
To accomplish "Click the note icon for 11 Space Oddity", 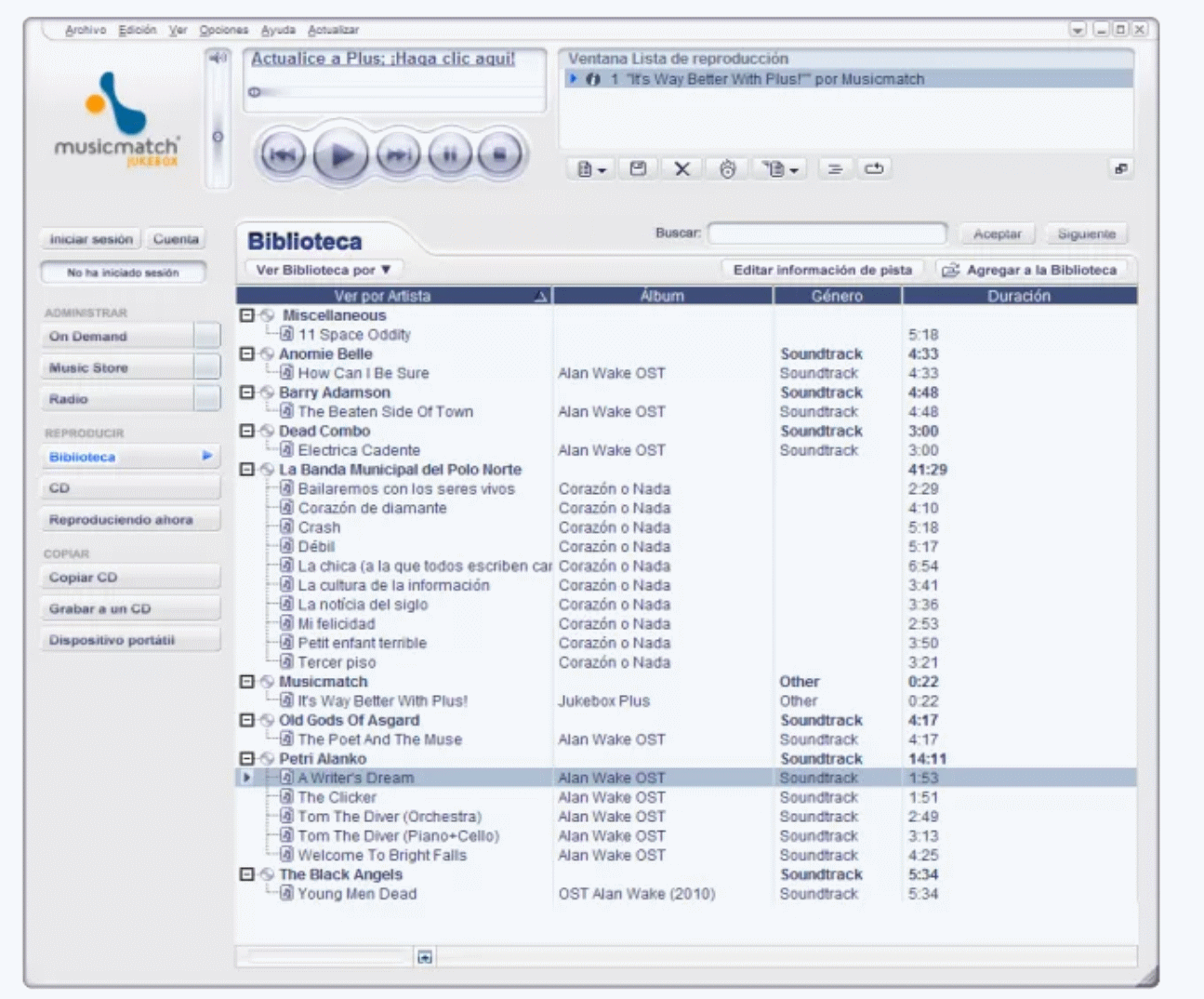I will [x=286, y=335].
